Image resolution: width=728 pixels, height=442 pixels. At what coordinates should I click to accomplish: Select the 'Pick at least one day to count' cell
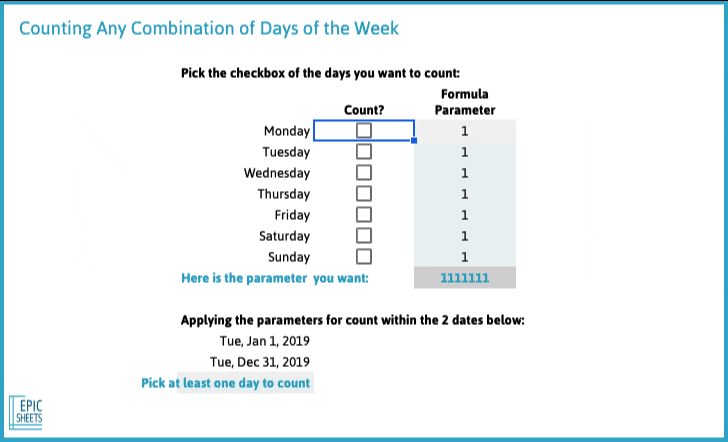[226, 383]
